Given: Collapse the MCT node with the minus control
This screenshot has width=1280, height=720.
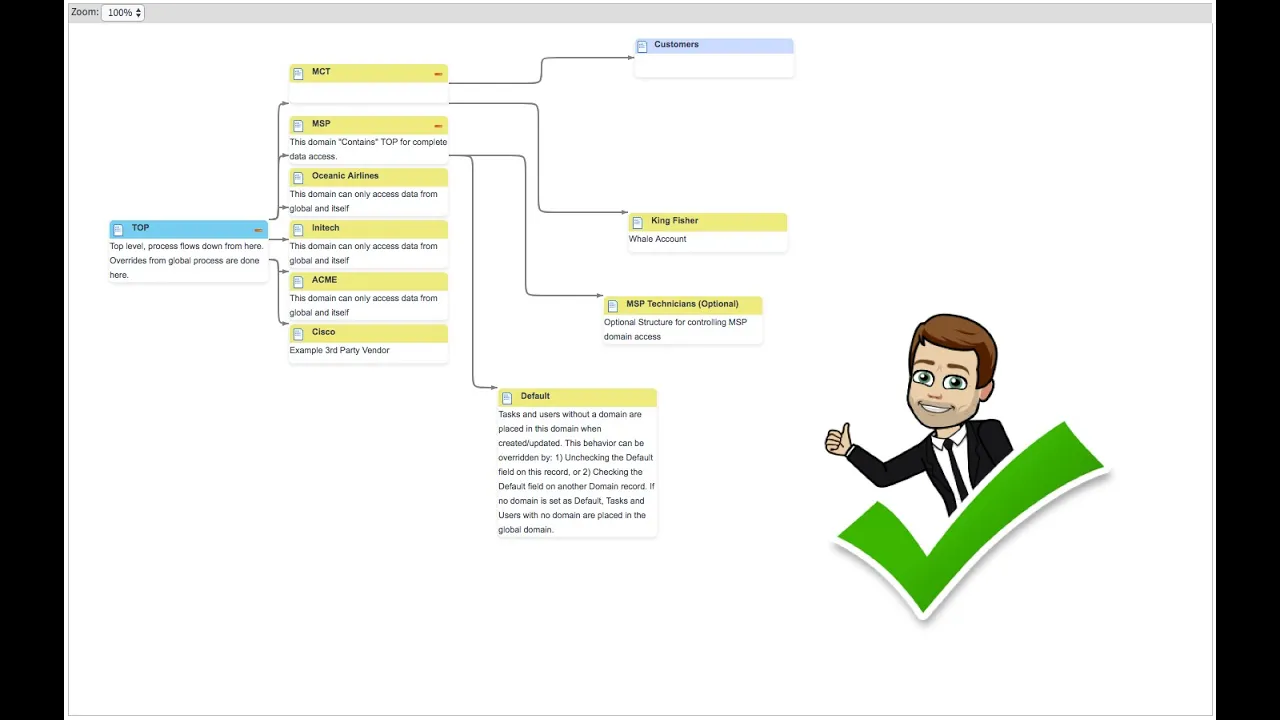Looking at the screenshot, I should click(x=438, y=73).
